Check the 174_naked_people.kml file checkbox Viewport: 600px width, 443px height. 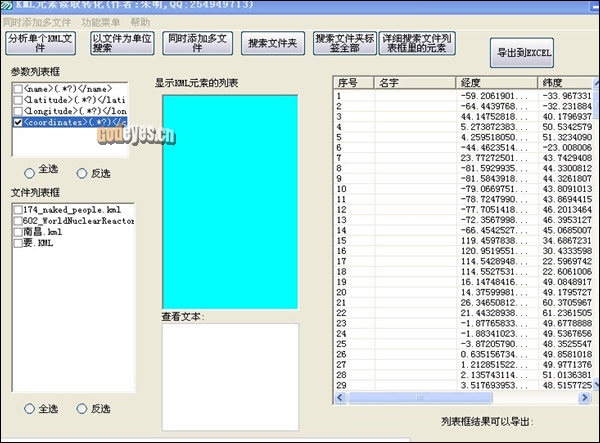(x=18, y=210)
